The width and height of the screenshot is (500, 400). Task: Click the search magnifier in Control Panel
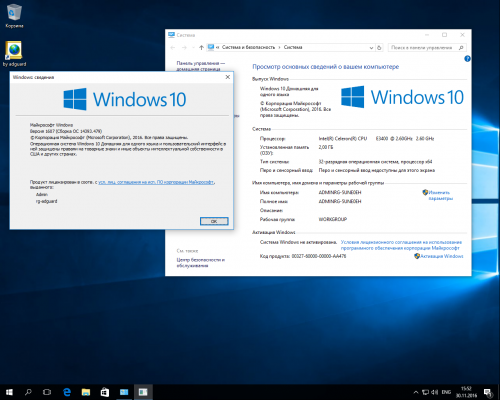461,48
